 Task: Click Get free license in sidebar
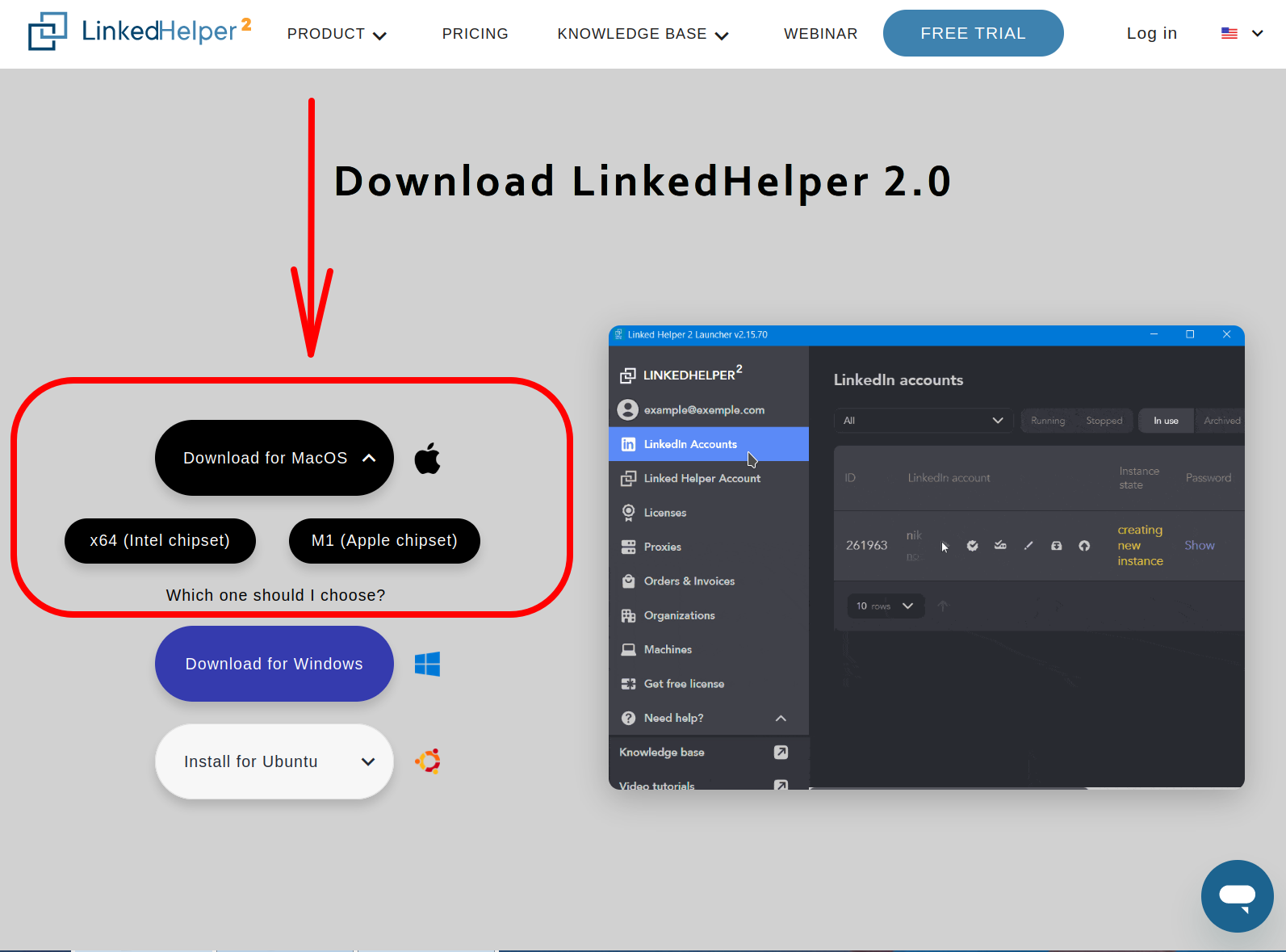tap(709, 684)
